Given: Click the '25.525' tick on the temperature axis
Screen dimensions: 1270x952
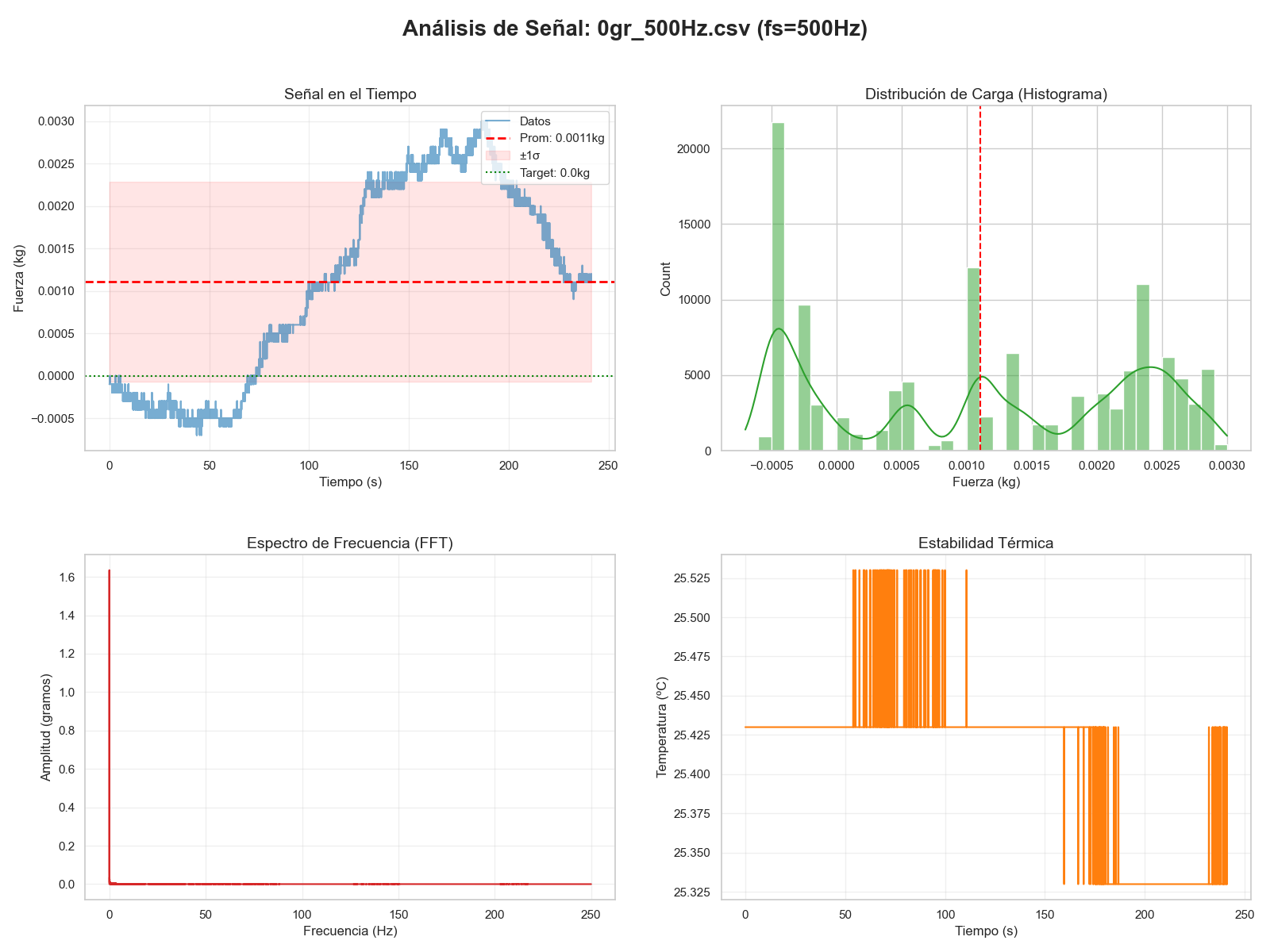Looking at the screenshot, I should pyautogui.click(x=693, y=578).
